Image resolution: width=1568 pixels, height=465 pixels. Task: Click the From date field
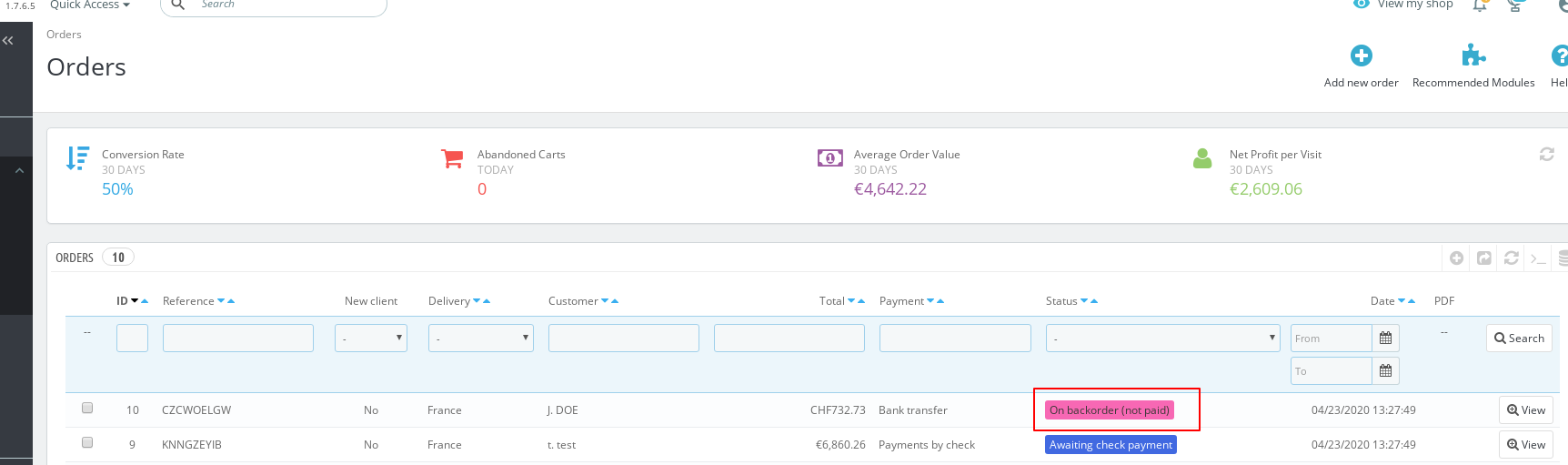click(x=1332, y=339)
